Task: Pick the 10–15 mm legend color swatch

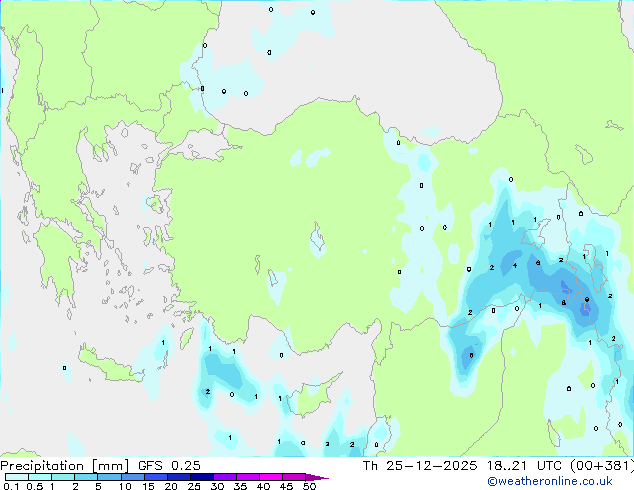Action: coord(132,477)
